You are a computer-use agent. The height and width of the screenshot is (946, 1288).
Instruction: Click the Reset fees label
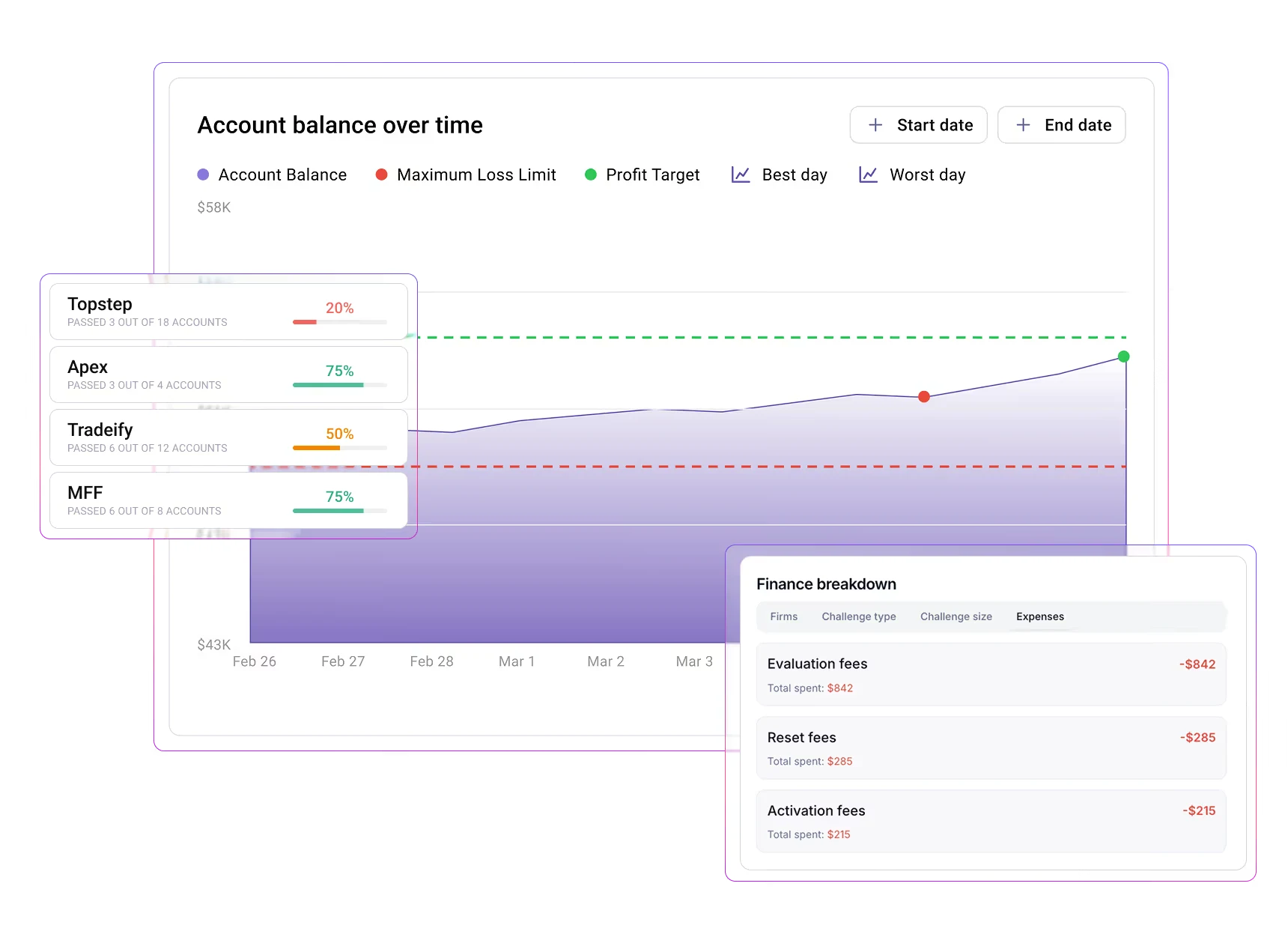pyautogui.click(x=801, y=738)
